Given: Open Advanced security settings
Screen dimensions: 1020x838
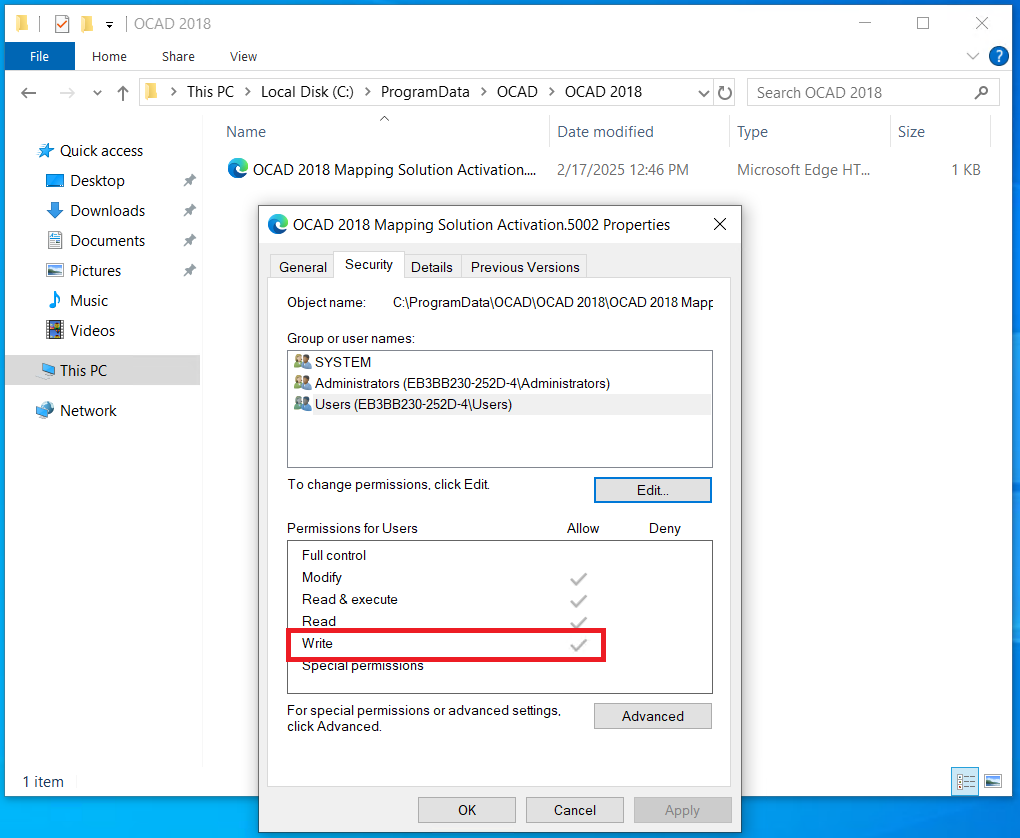Looking at the screenshot, I should [x=652, y=716].
